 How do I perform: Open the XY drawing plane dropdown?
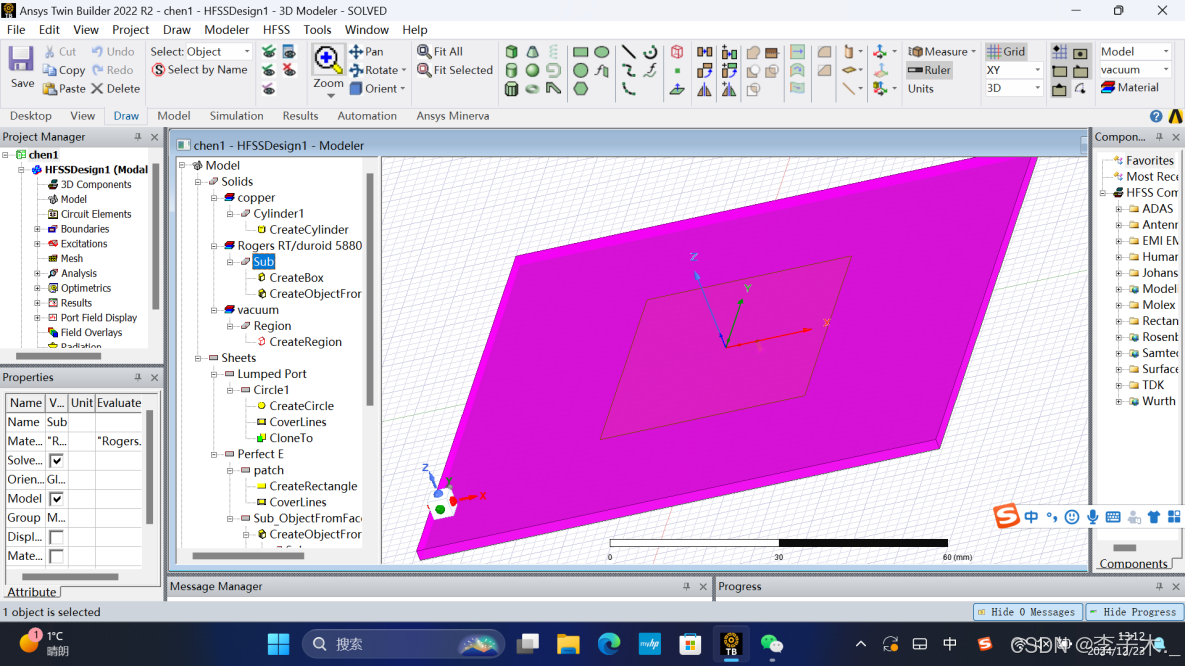[1013, 70]
